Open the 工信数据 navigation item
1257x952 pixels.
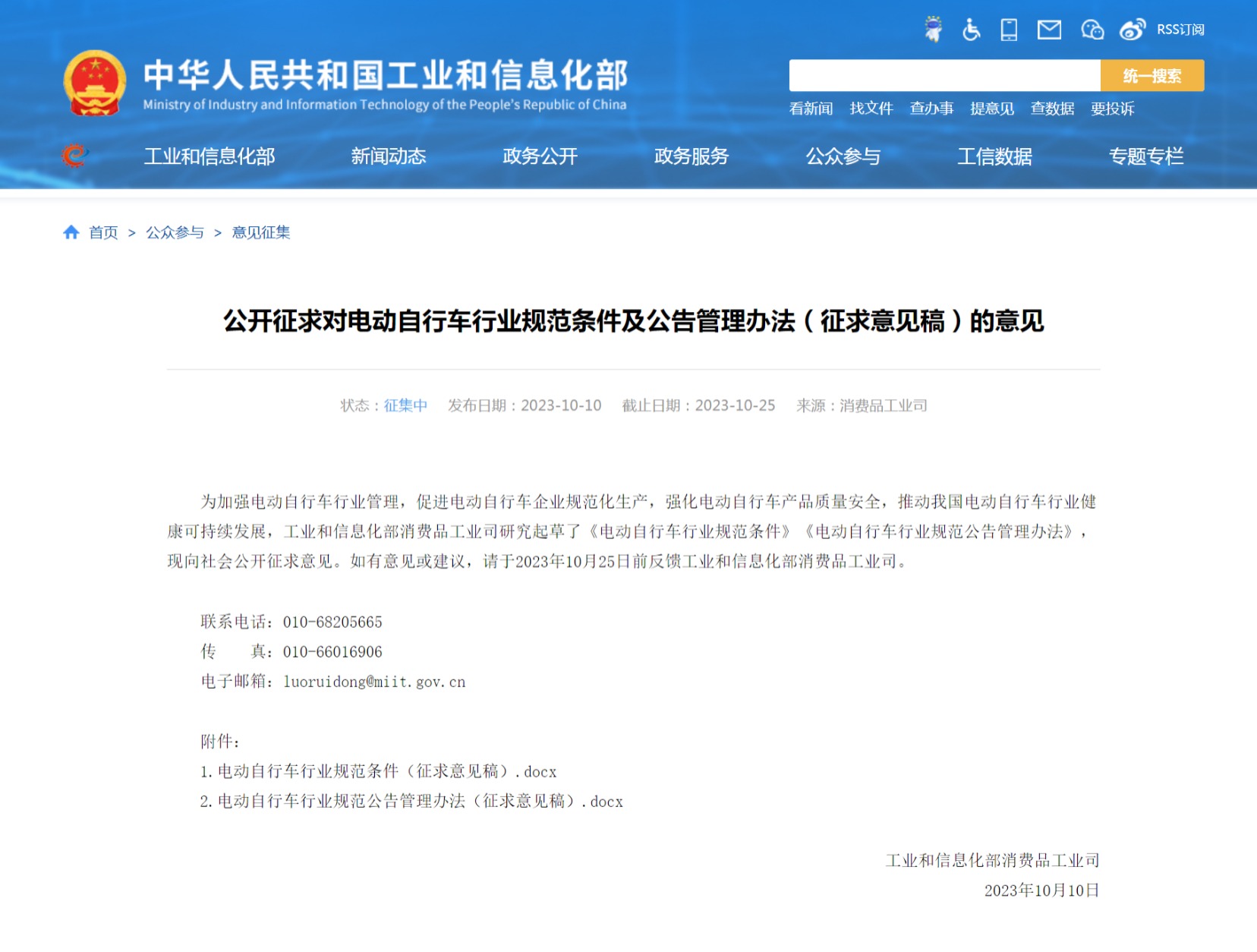pyautogui.click(x=994, y=156)
